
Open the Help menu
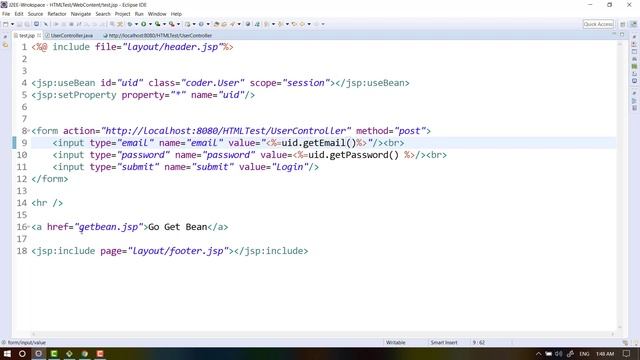176,14
